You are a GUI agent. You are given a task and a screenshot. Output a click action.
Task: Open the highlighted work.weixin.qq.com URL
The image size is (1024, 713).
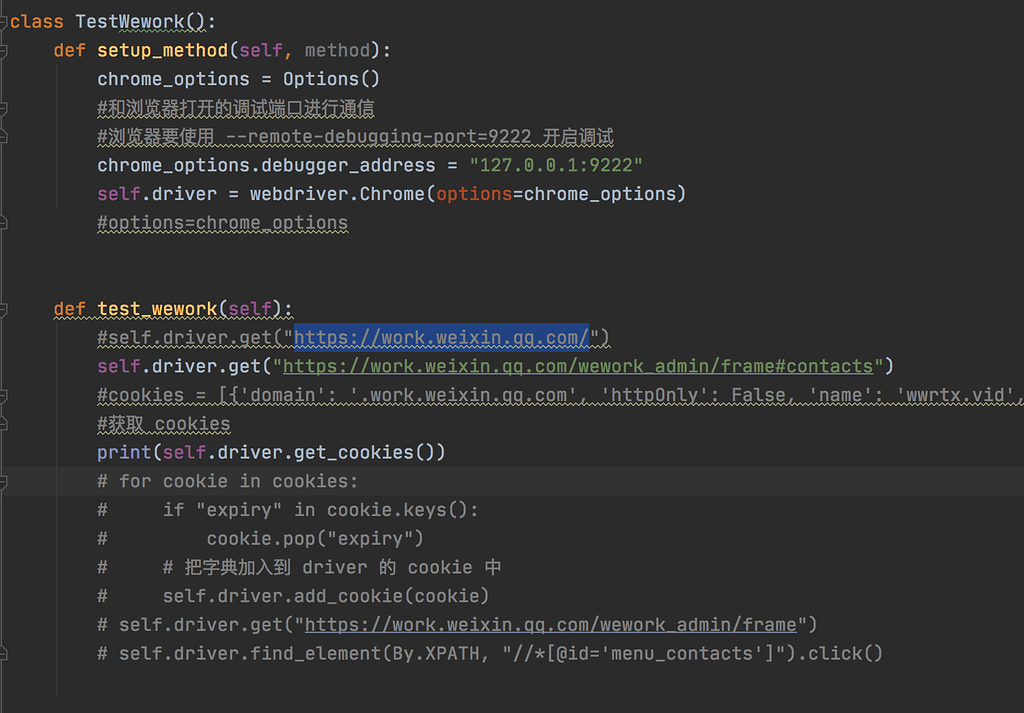tap(440, 337)
